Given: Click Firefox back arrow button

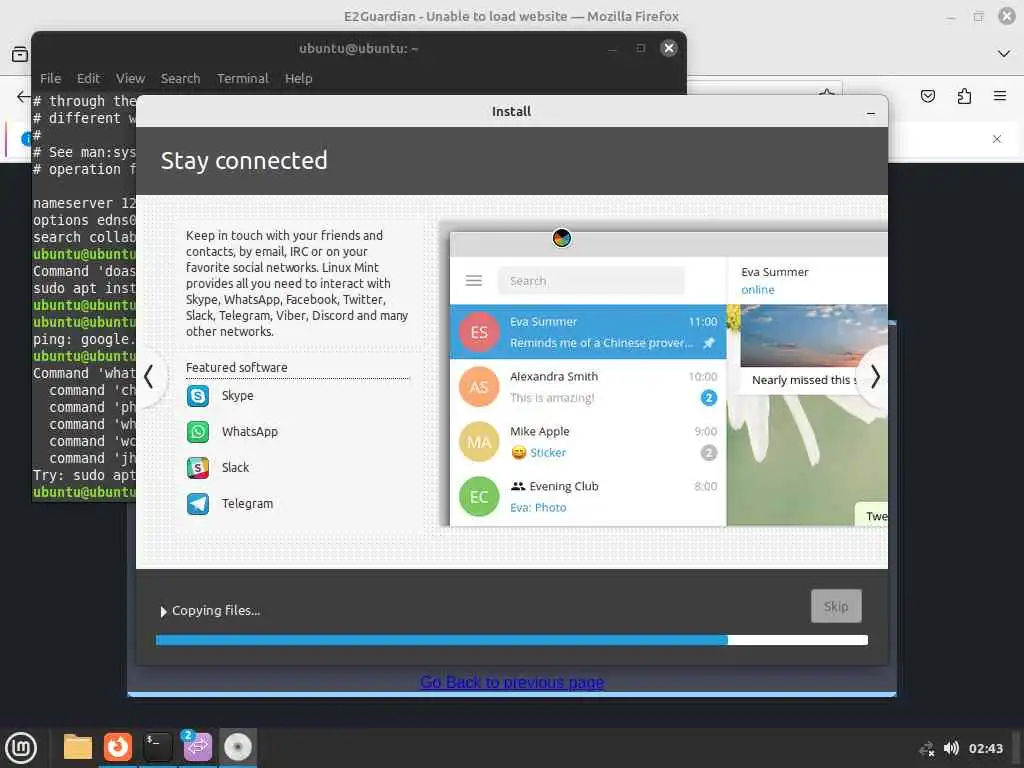Looking at the screenshot, I should (x=24, y=97).
